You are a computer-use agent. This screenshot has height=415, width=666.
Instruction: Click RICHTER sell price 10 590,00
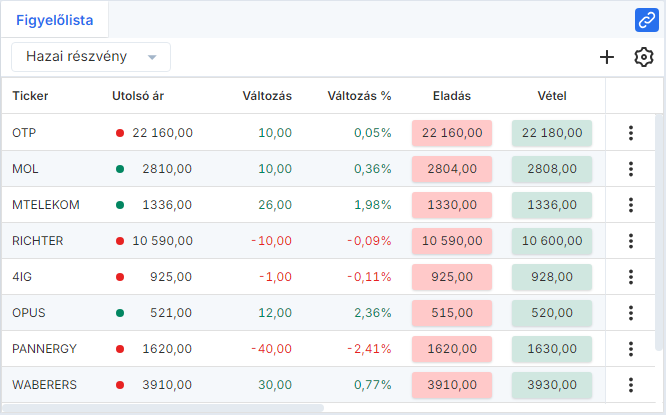[x=452, y=241]
